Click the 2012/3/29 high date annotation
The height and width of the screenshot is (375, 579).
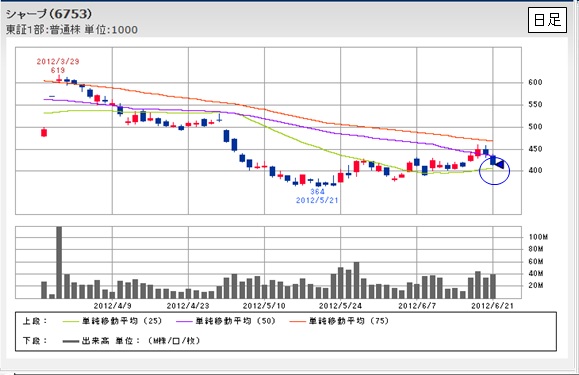[x=58, y=62]
